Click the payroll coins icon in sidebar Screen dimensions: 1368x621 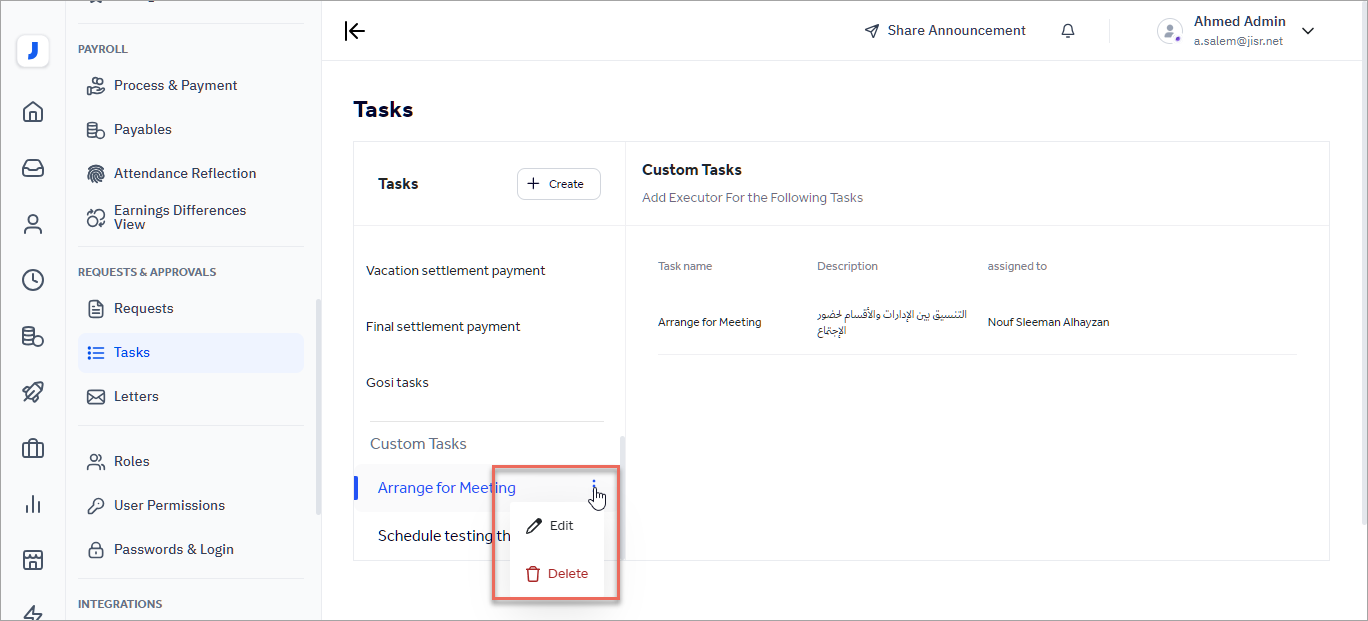point(32,337)
